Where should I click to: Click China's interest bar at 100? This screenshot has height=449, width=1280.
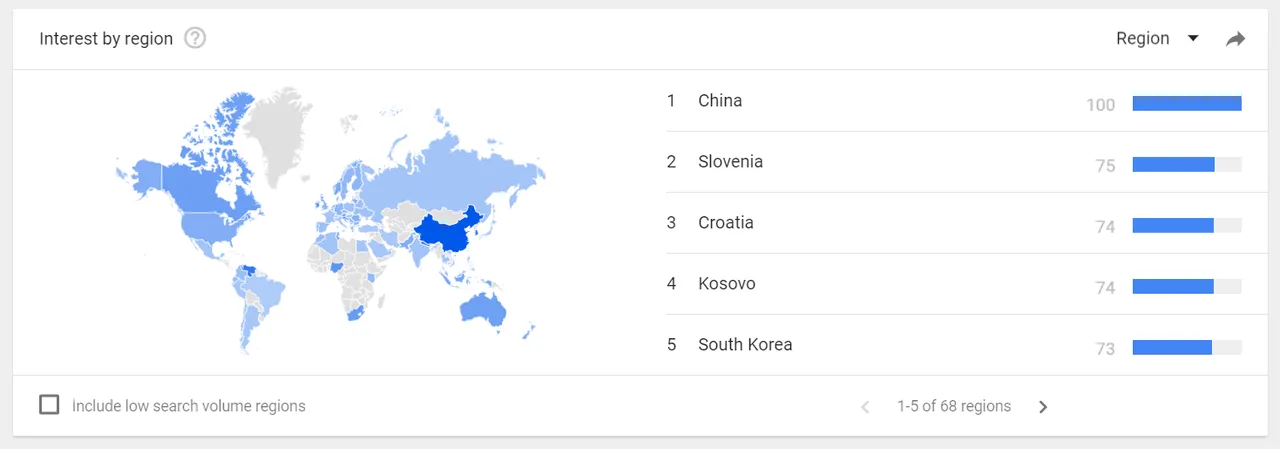[x=1187, y=103]
